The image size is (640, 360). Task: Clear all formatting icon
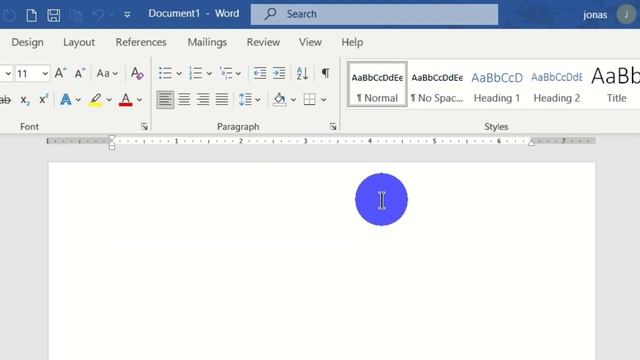(x=137, y=73)
